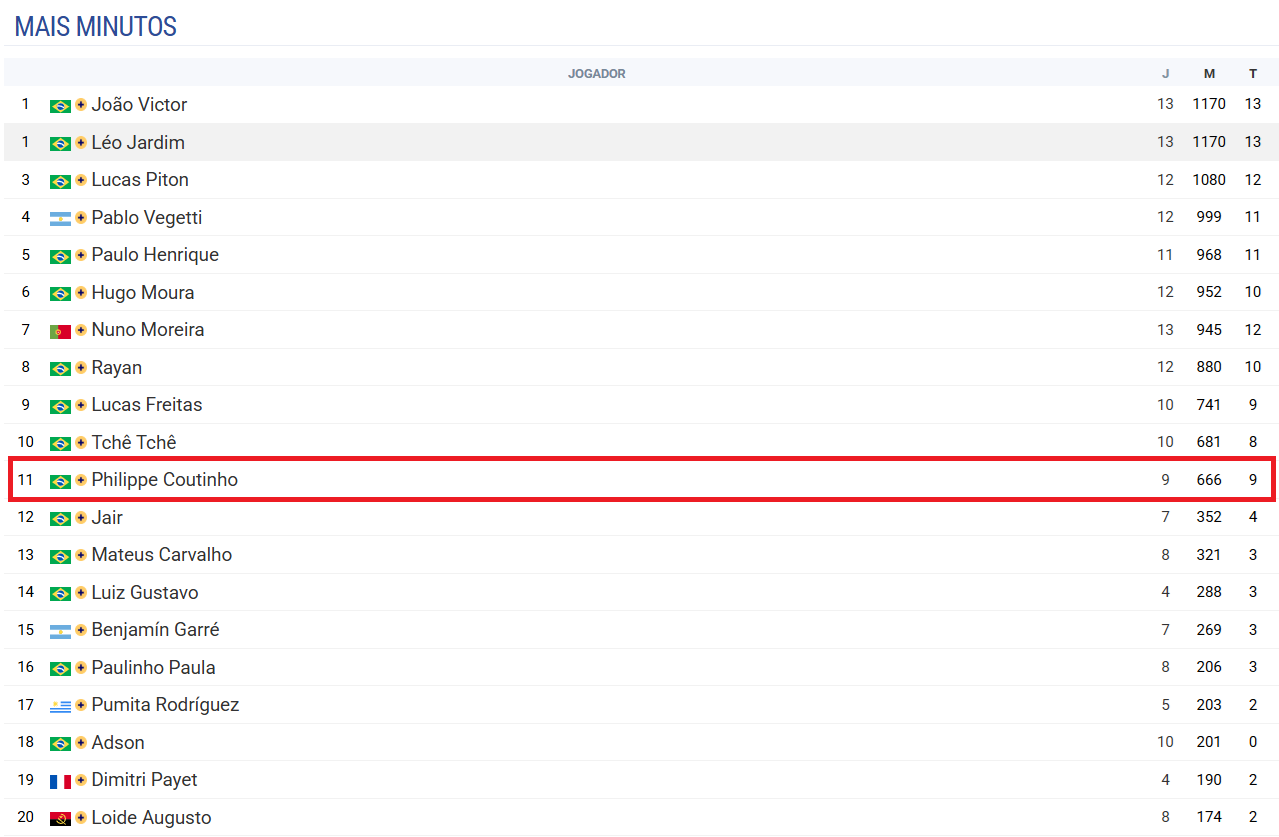Click the T column header

(x=1253, y=74)
